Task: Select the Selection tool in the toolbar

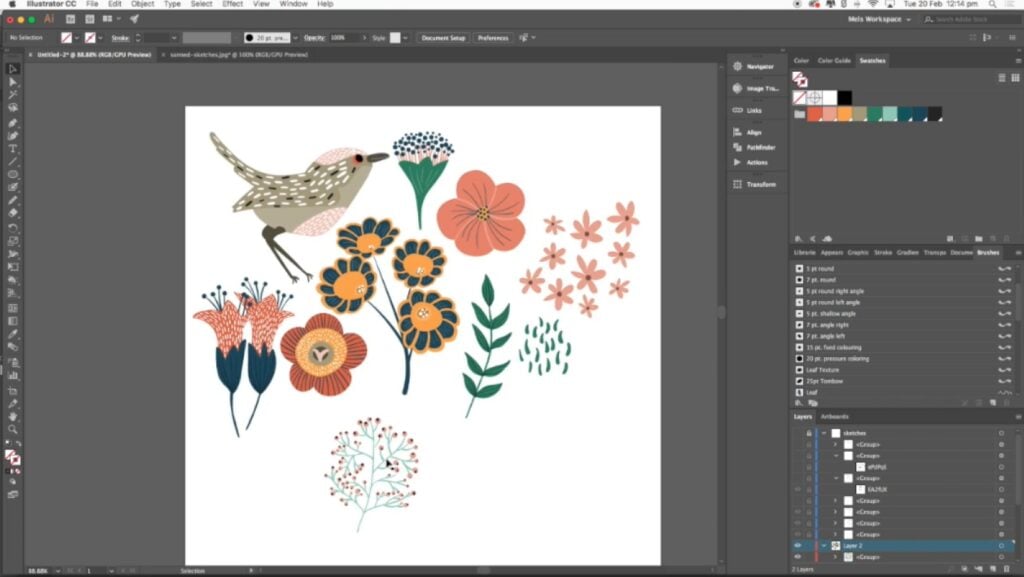Action: [x=13, y=69]
